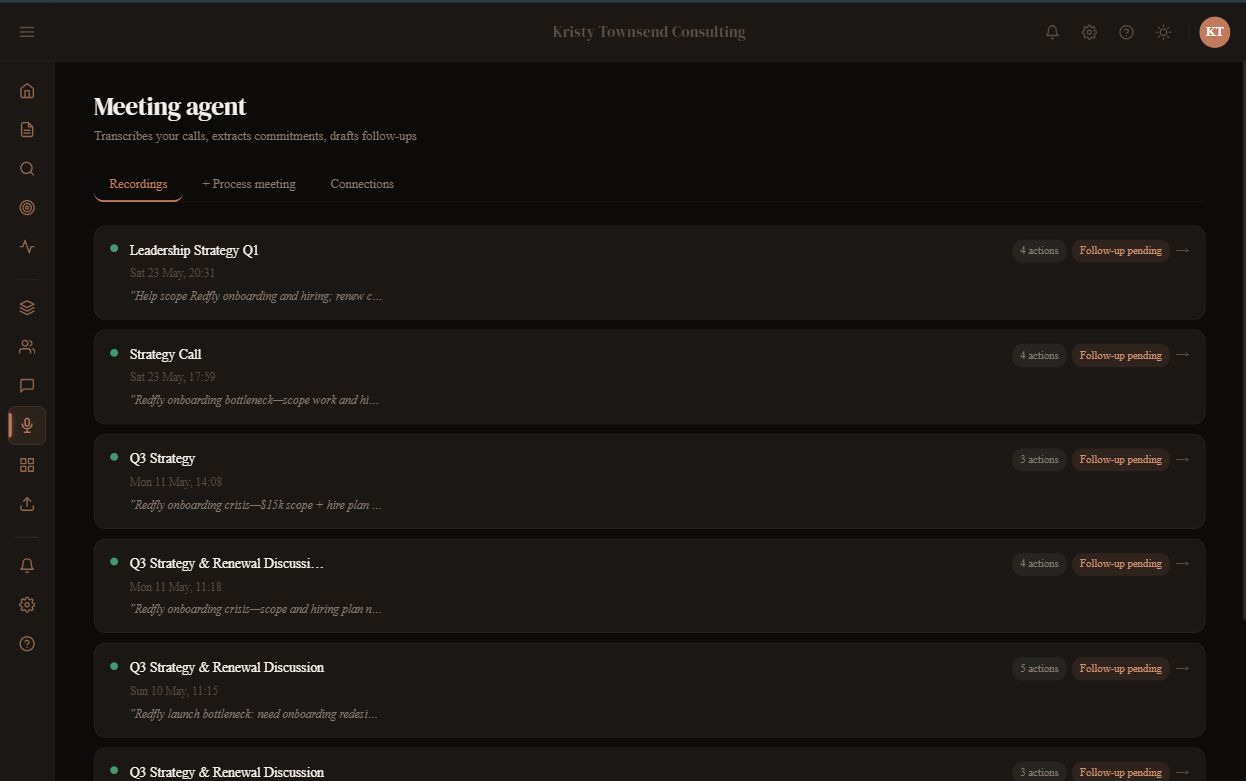Image resolution: width=1246 pixels, height=781 pixels.
Task: Open the people contacts icon in the sidebar
Action: (27, 347)
